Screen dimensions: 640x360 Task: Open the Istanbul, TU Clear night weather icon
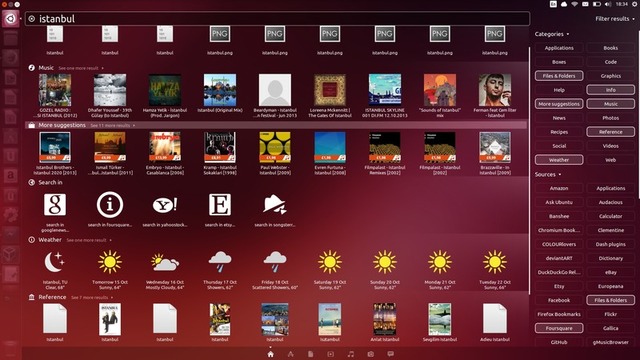[x=55, y=262]
